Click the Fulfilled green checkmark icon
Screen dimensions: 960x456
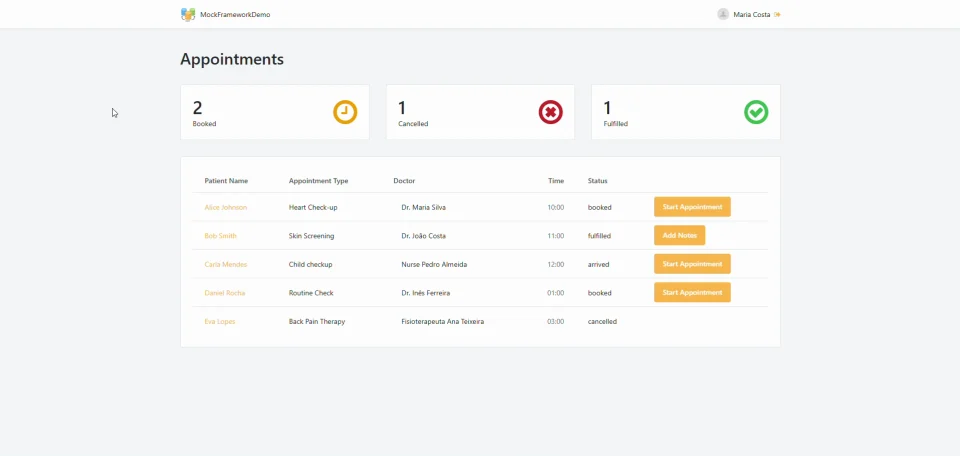756,112
